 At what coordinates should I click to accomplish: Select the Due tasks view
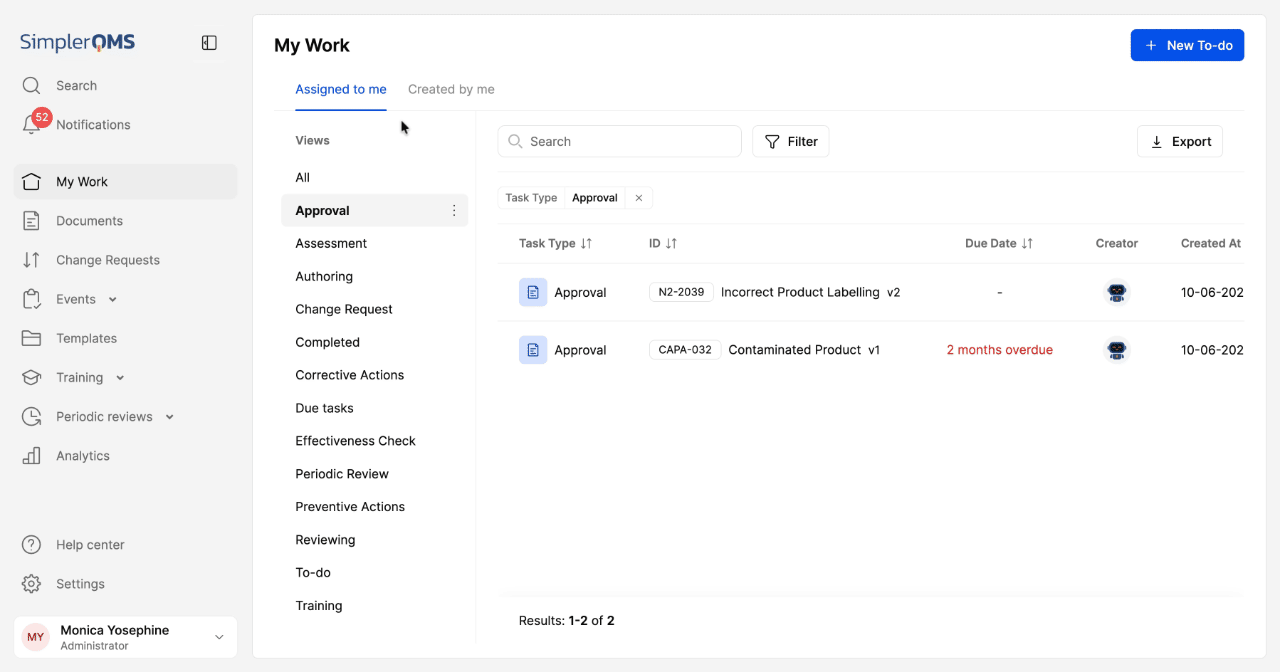(x=375, y=409)
